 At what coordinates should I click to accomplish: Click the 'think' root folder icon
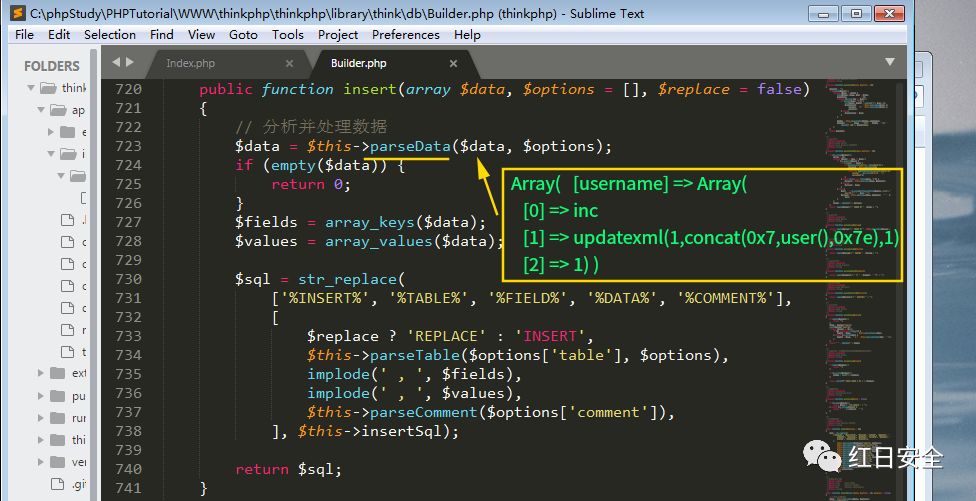tap(48, 88)
